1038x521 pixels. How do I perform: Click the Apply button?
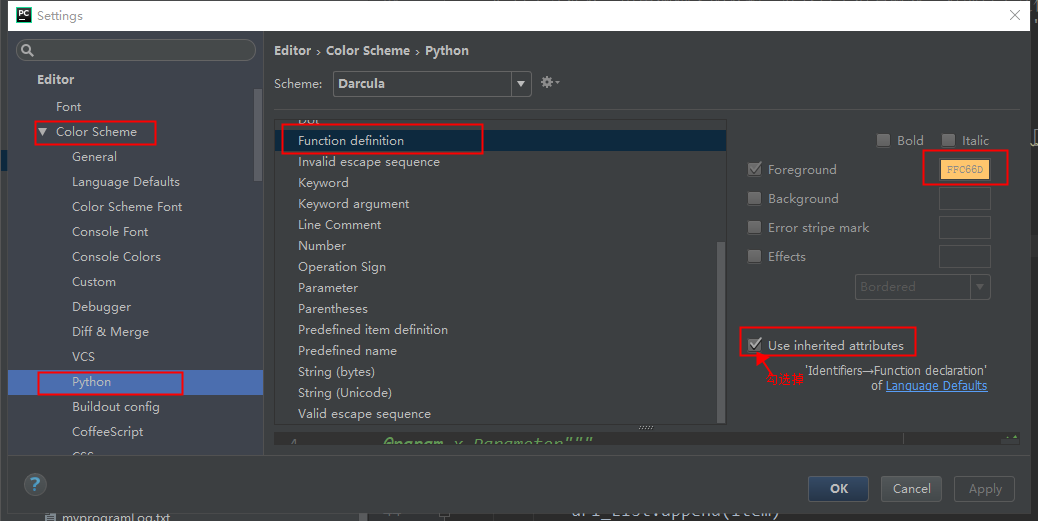[x=984, y=489]
